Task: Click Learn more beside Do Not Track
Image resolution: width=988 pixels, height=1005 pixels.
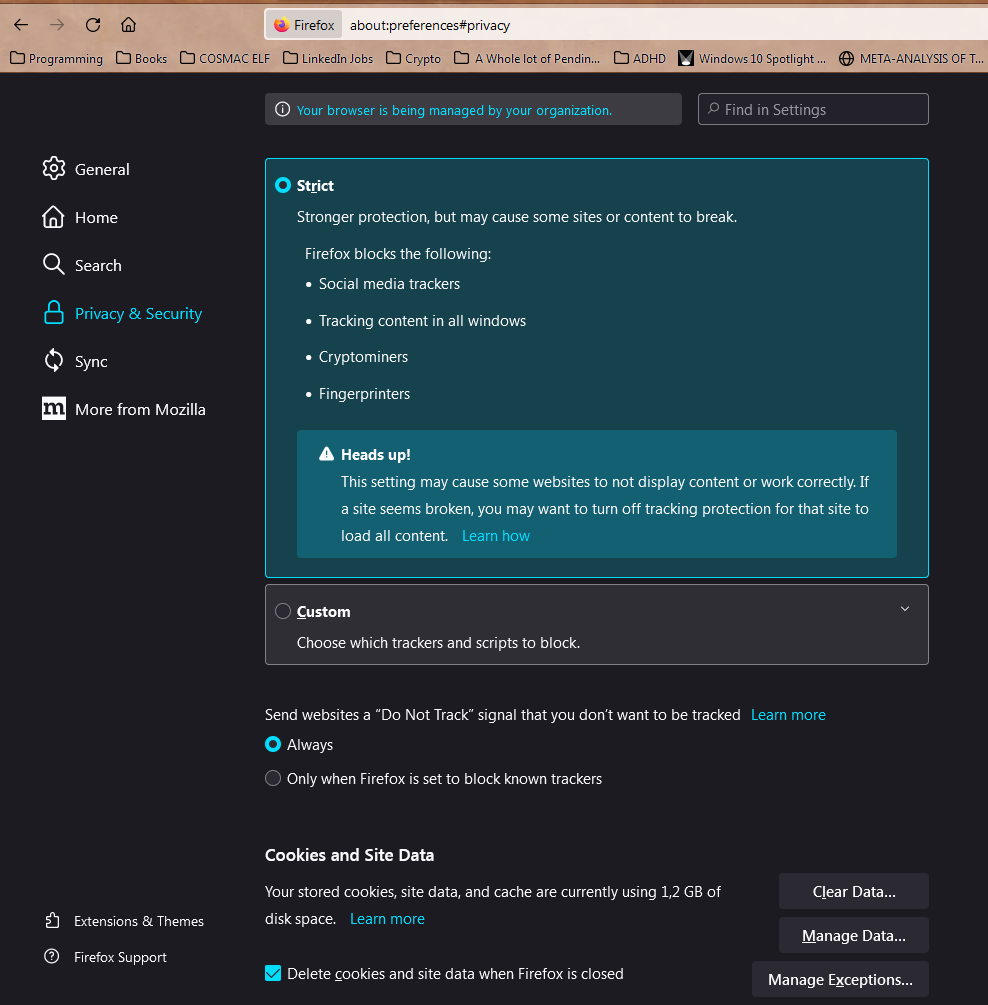Action: pos(788,715)
